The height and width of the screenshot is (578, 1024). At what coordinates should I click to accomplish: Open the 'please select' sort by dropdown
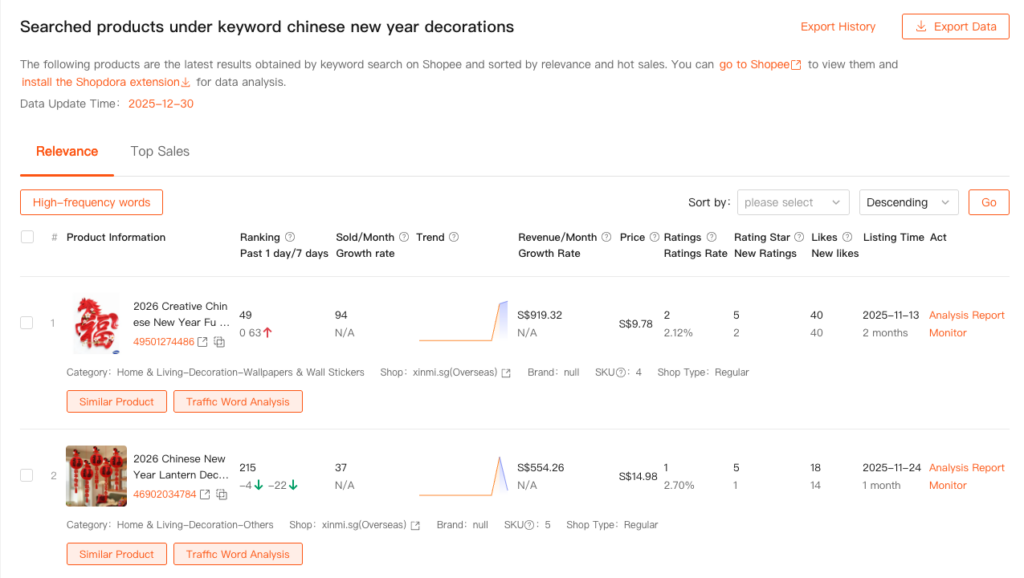[793, 203]
